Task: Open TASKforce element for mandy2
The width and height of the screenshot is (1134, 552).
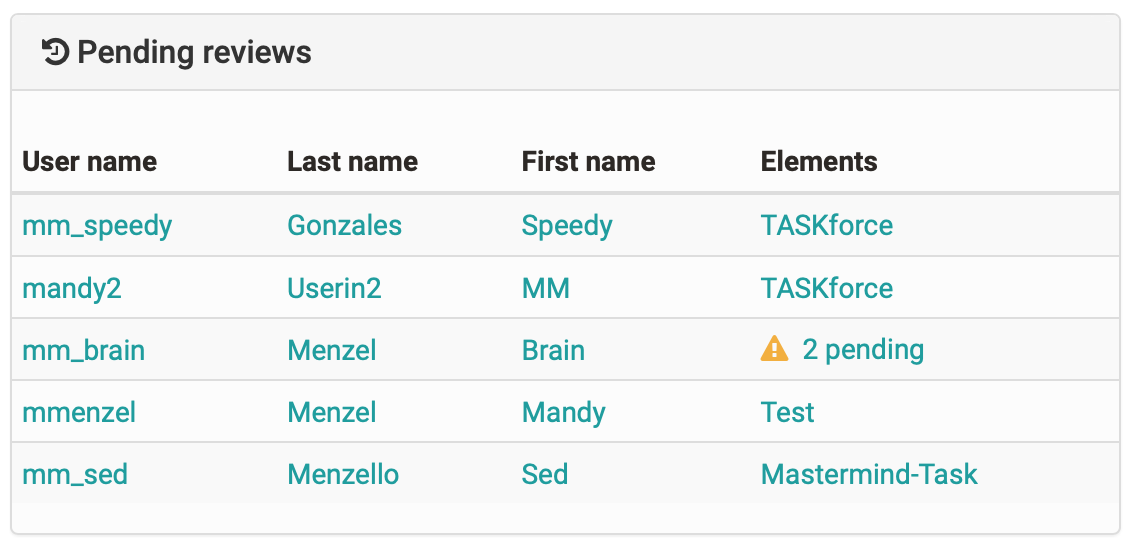Action: pos(827,289)
